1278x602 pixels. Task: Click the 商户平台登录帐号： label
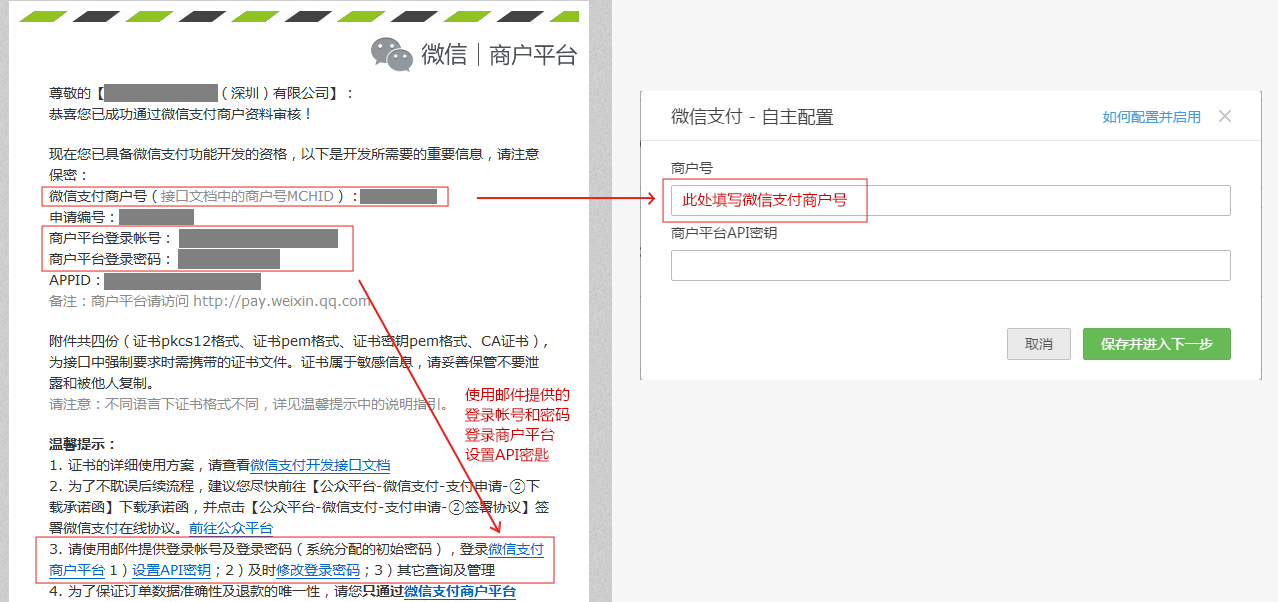[111, 239]
